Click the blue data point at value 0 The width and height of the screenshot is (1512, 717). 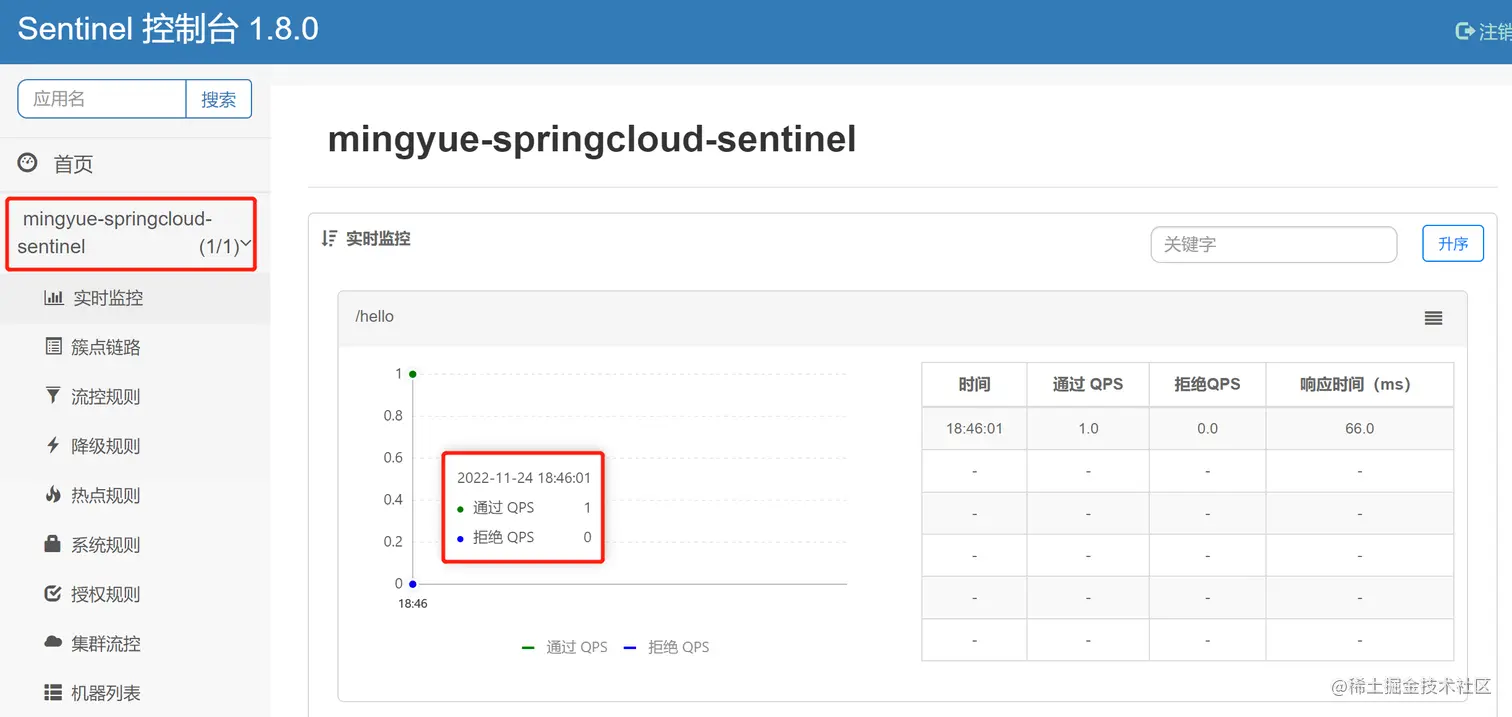click(x=412, y=584)
